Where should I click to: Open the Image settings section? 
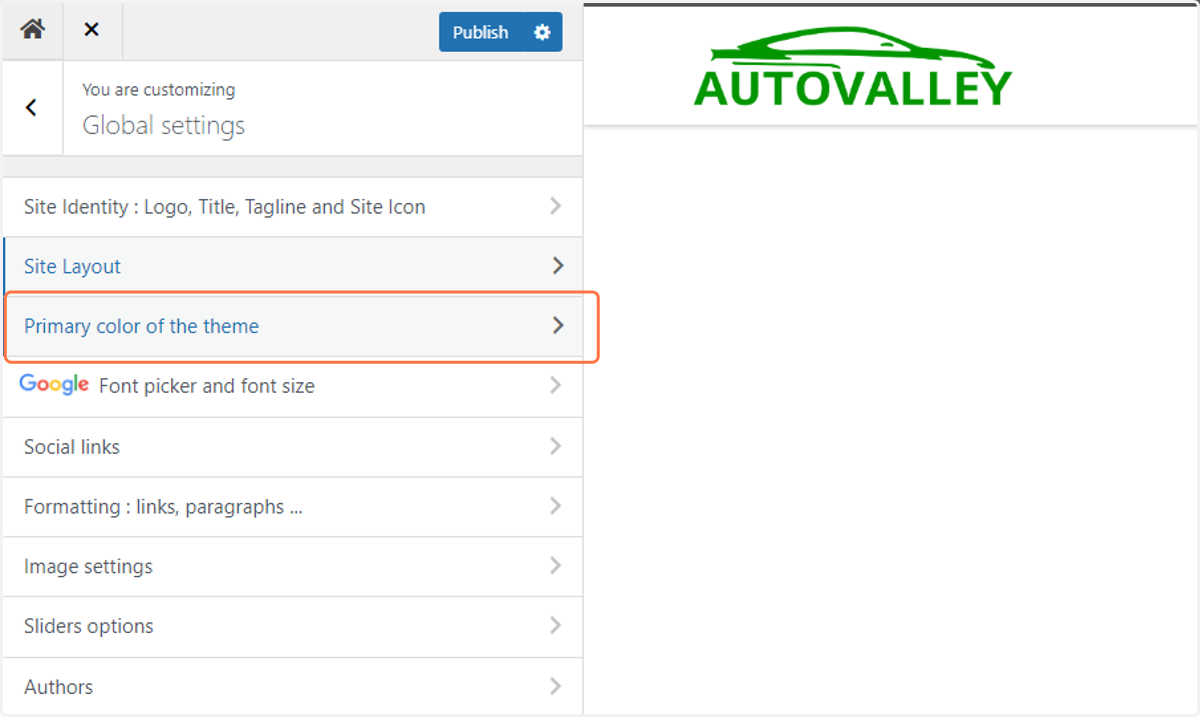pyautogui.click(x=292, y=567)
